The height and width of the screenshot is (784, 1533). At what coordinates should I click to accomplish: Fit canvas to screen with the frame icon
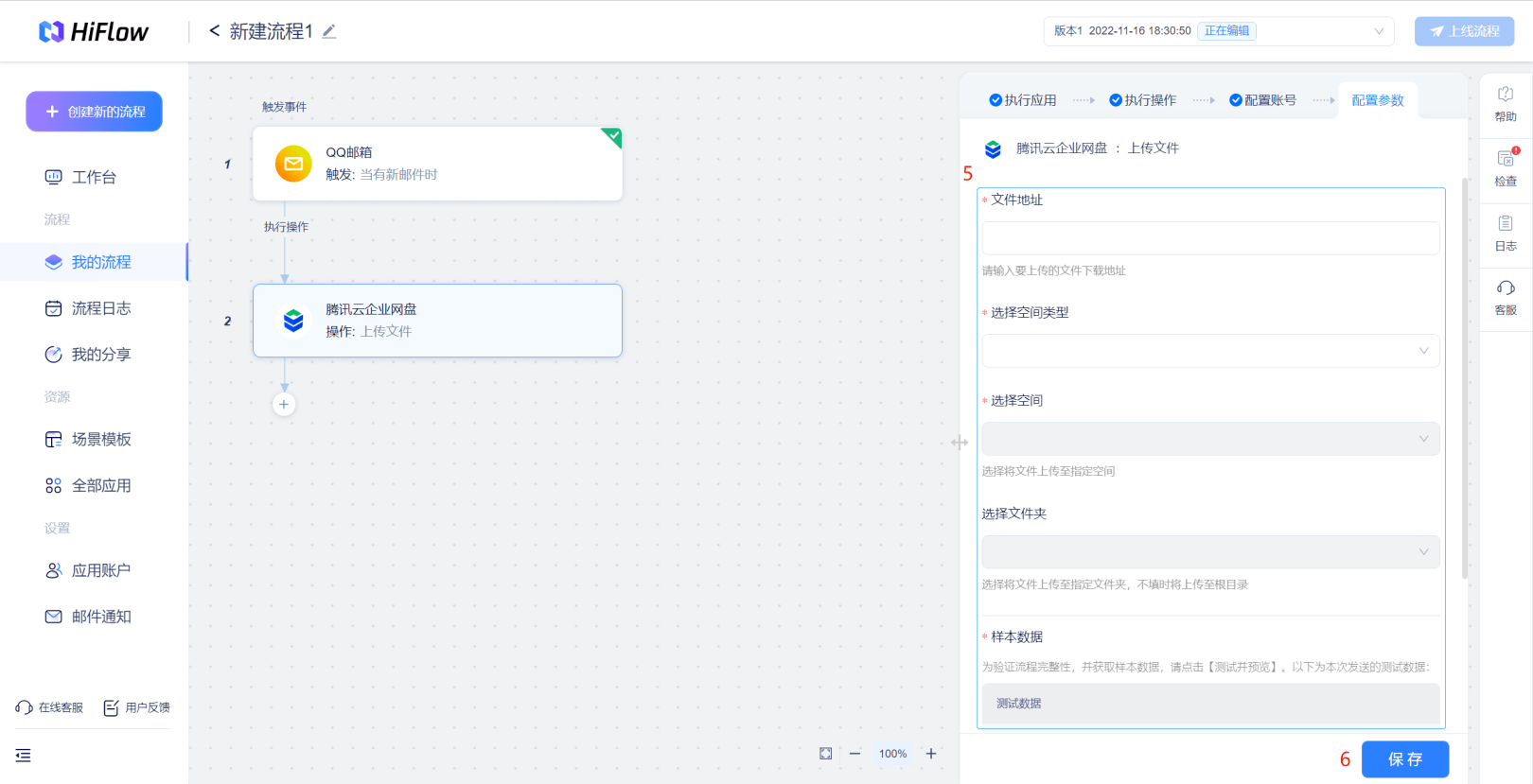826,754
